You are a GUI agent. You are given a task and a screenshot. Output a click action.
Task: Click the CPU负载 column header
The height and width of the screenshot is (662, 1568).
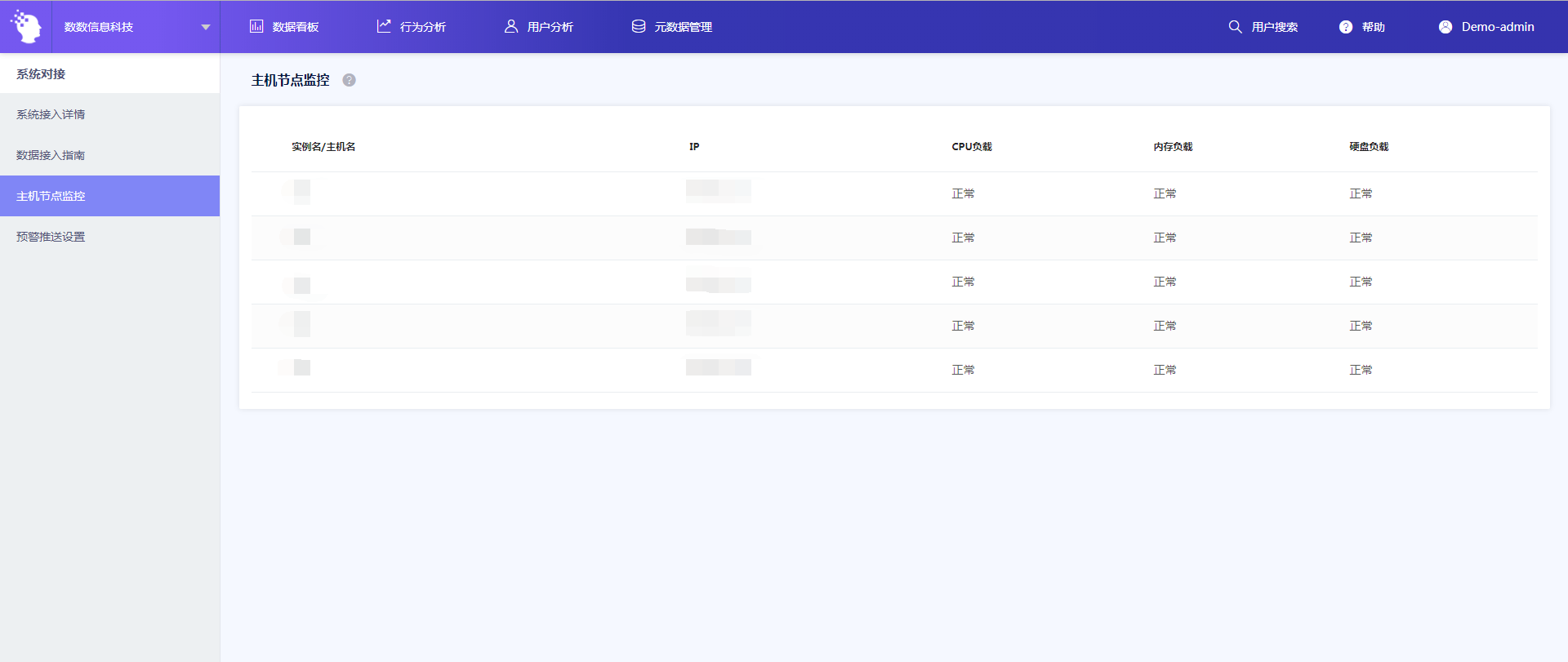coord(971,147)
